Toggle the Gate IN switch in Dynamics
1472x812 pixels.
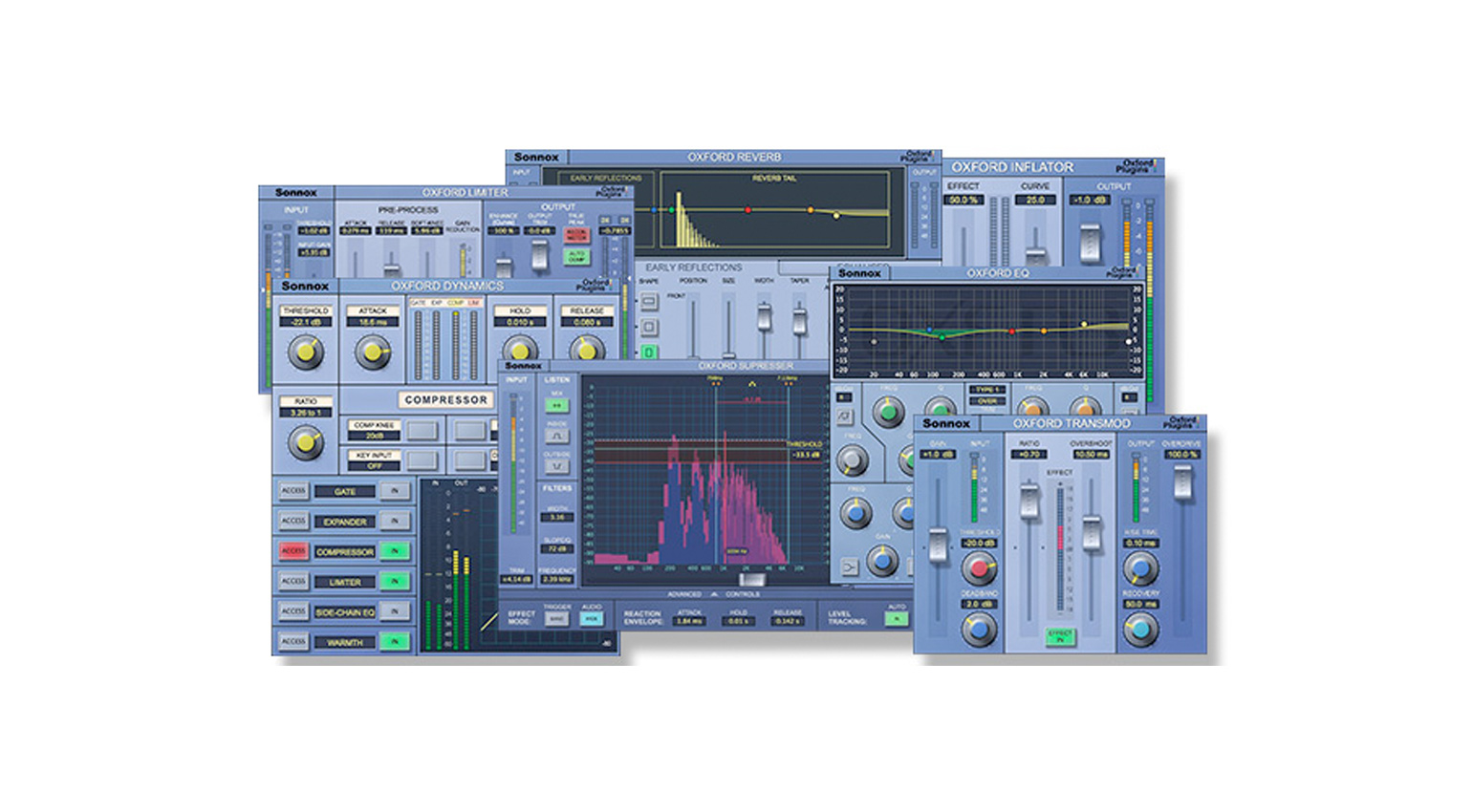tap(395, 491)
